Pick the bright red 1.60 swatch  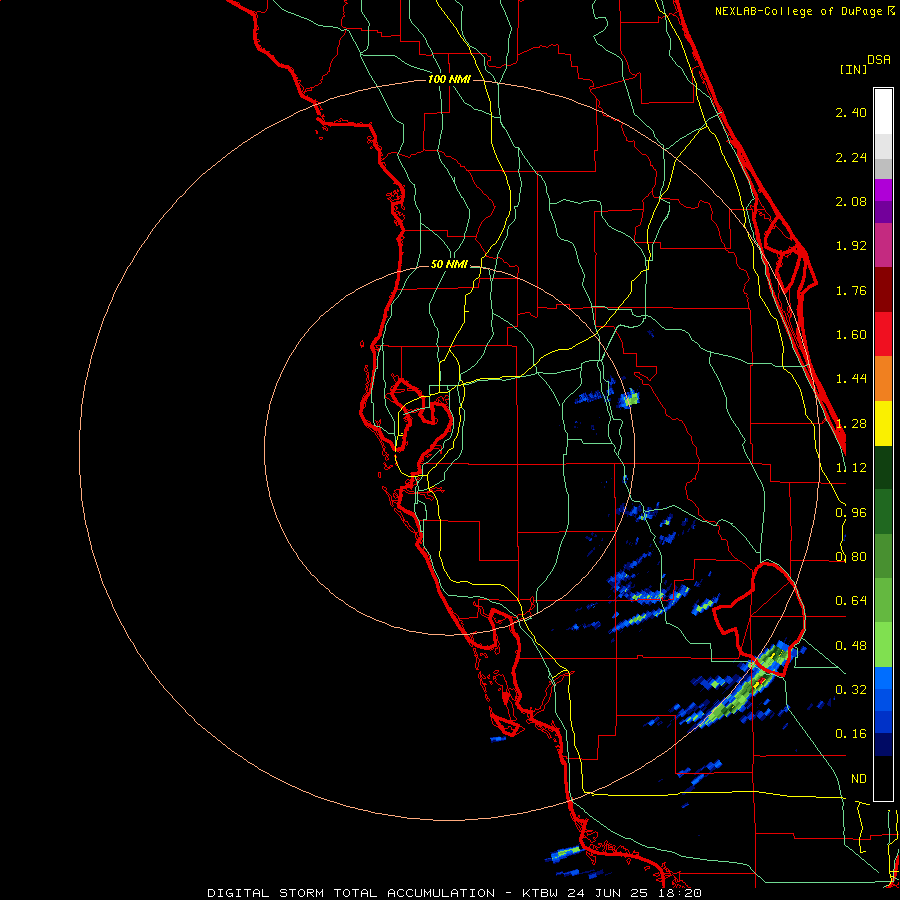(883, 334)
